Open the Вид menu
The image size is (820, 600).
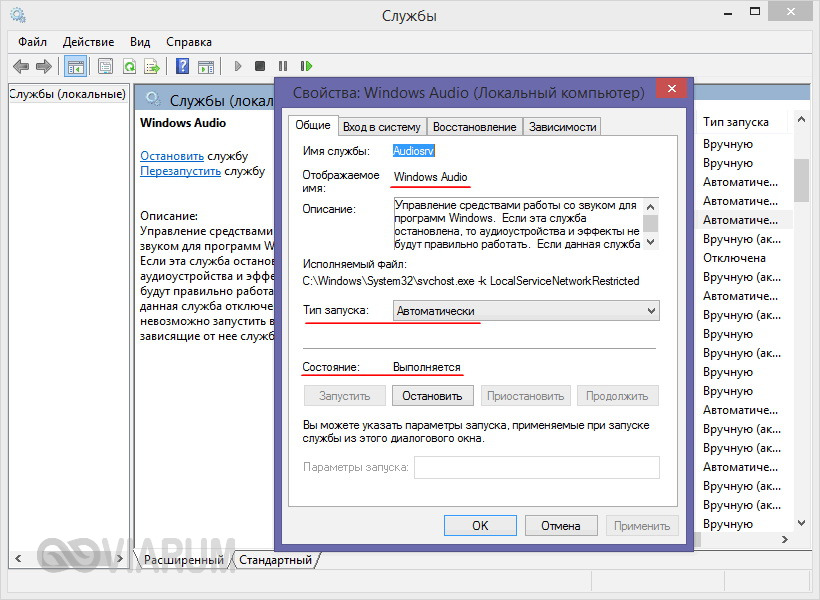pos(140,42)
